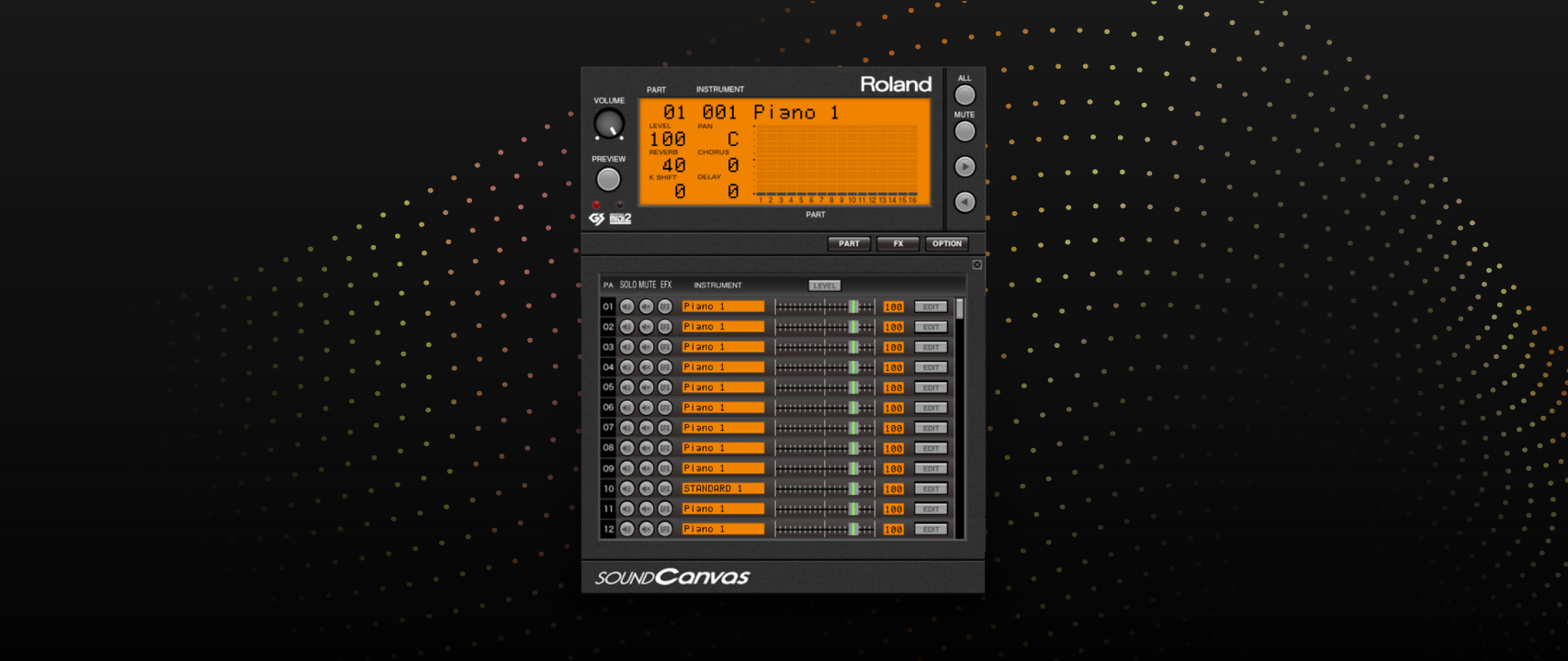Open instrument selector for part 08

click(x=723, y=448)
